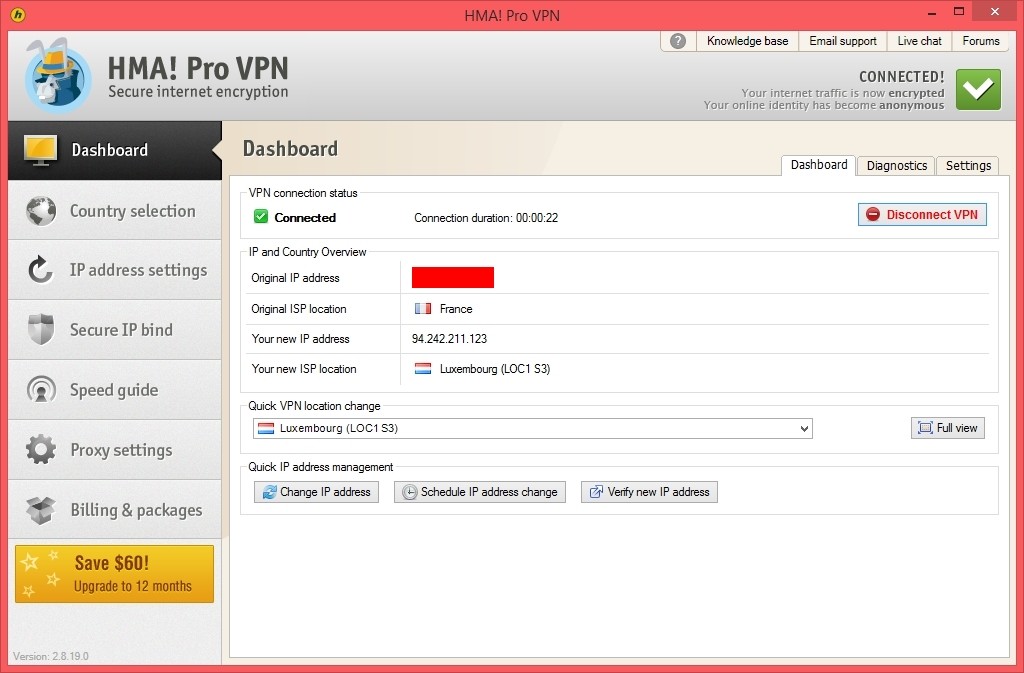
Task: Open Secure IP bind in the sidebar
Action: [115, 330]
